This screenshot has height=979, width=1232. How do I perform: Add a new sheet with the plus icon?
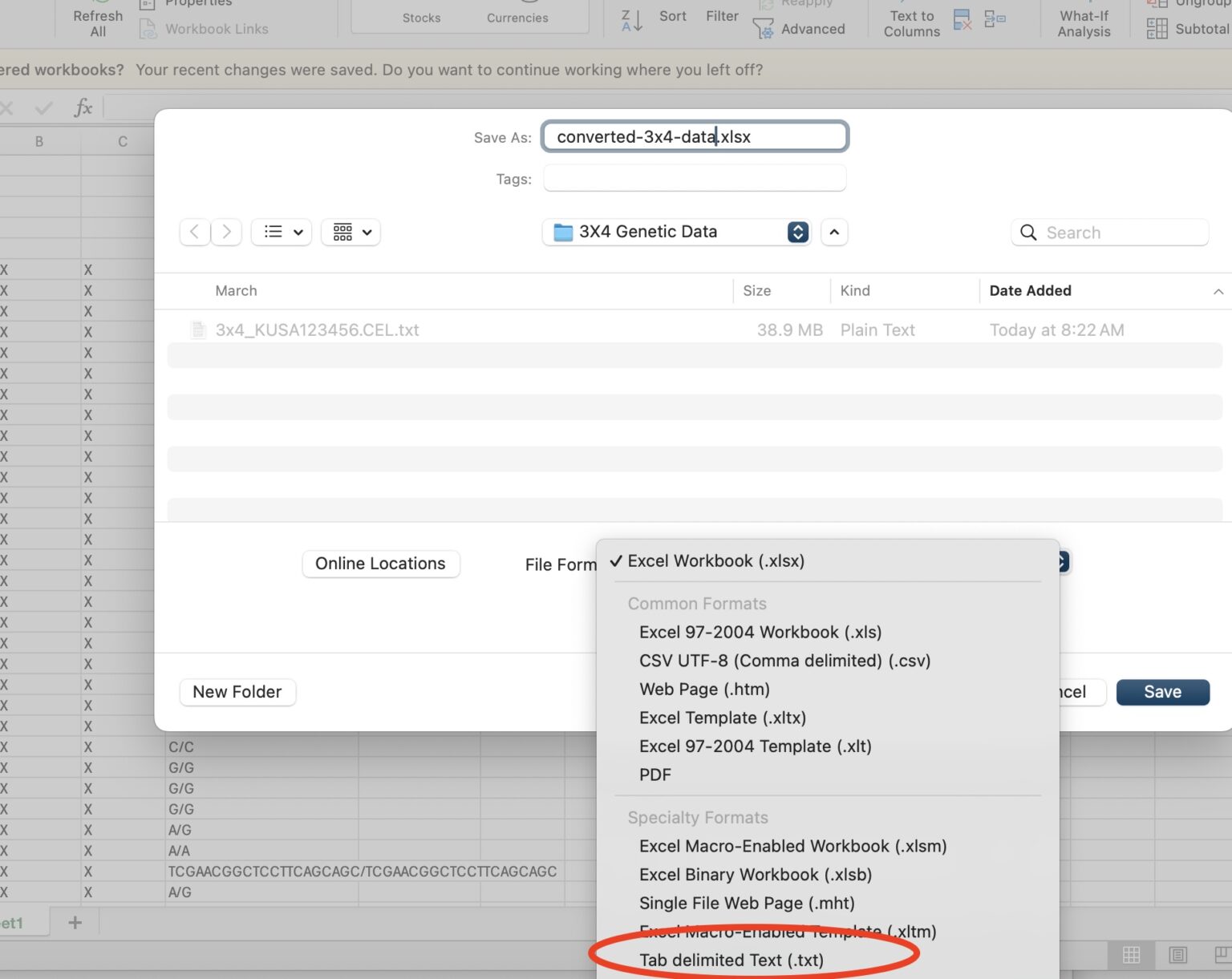[x=74, y=921]
